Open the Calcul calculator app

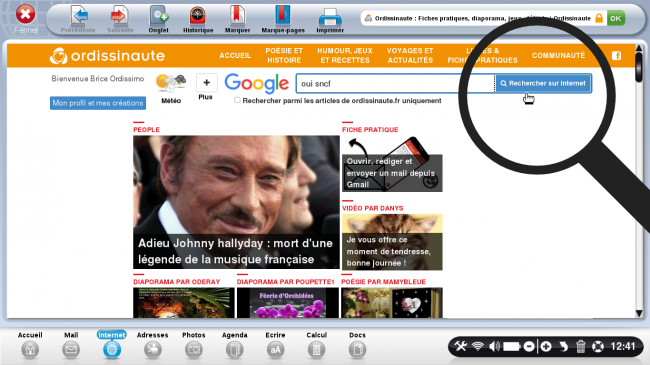click(x=316, y=350)
